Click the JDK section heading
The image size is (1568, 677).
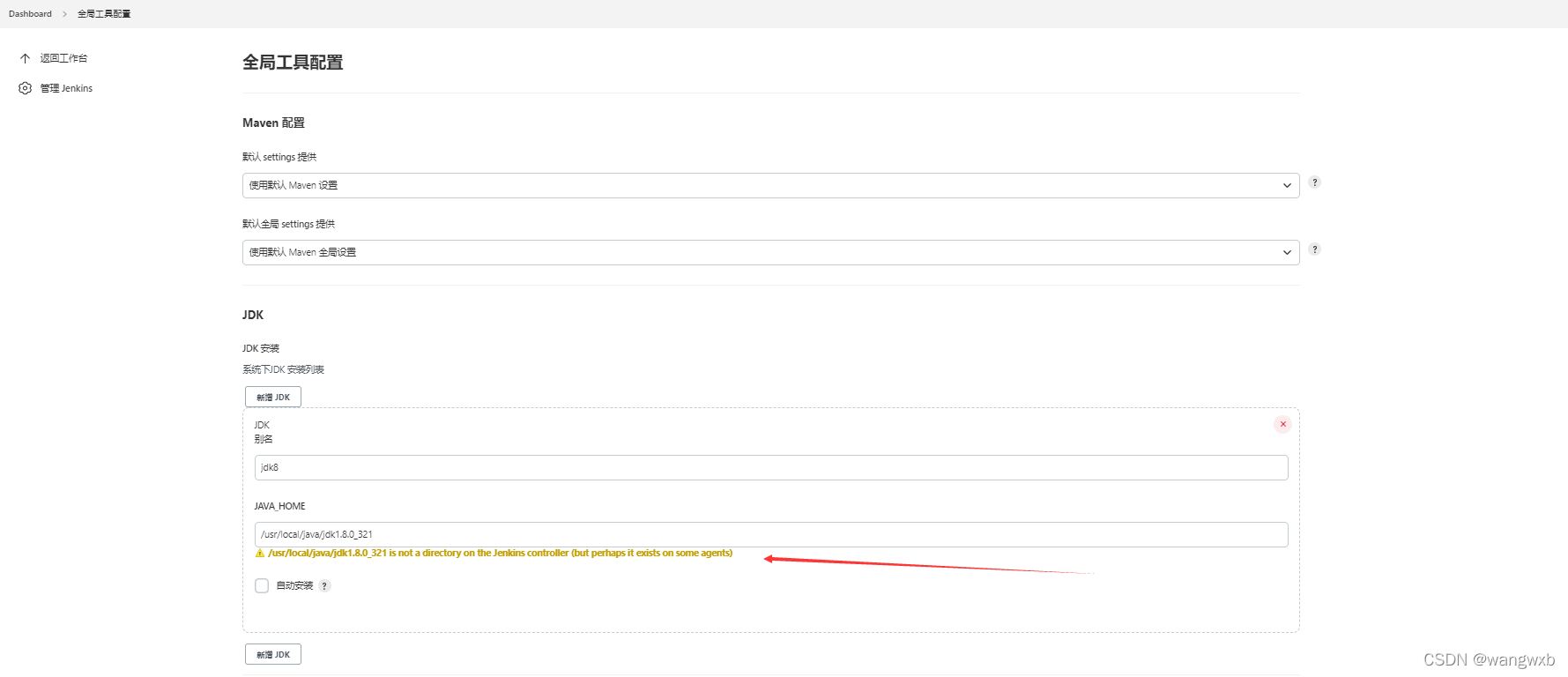tap(253, 315)
